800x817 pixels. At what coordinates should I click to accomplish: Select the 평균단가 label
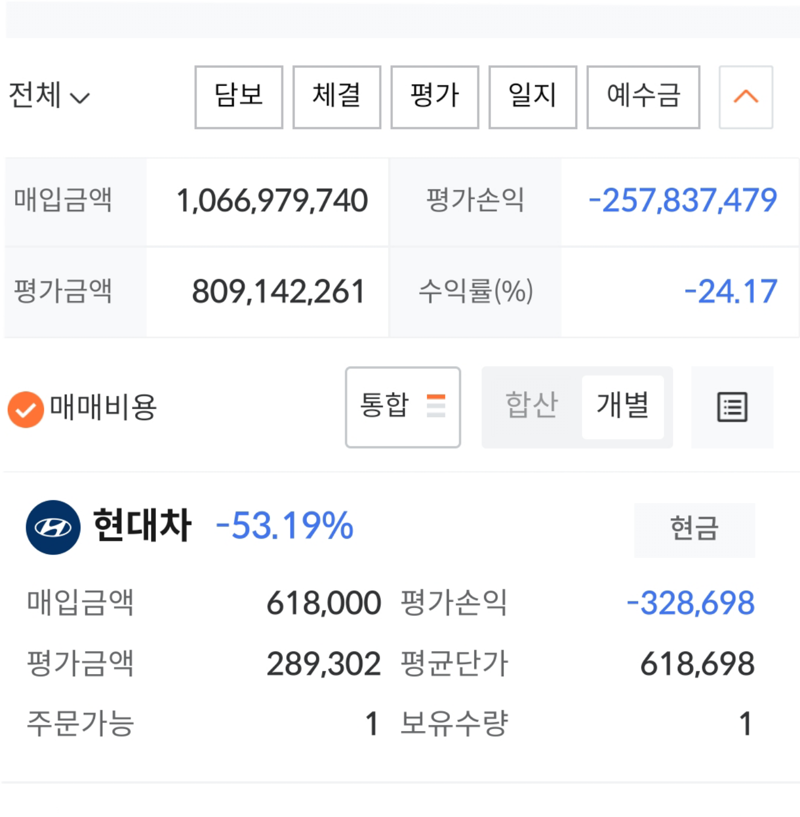pyautogui.click(x=454, y=664)
